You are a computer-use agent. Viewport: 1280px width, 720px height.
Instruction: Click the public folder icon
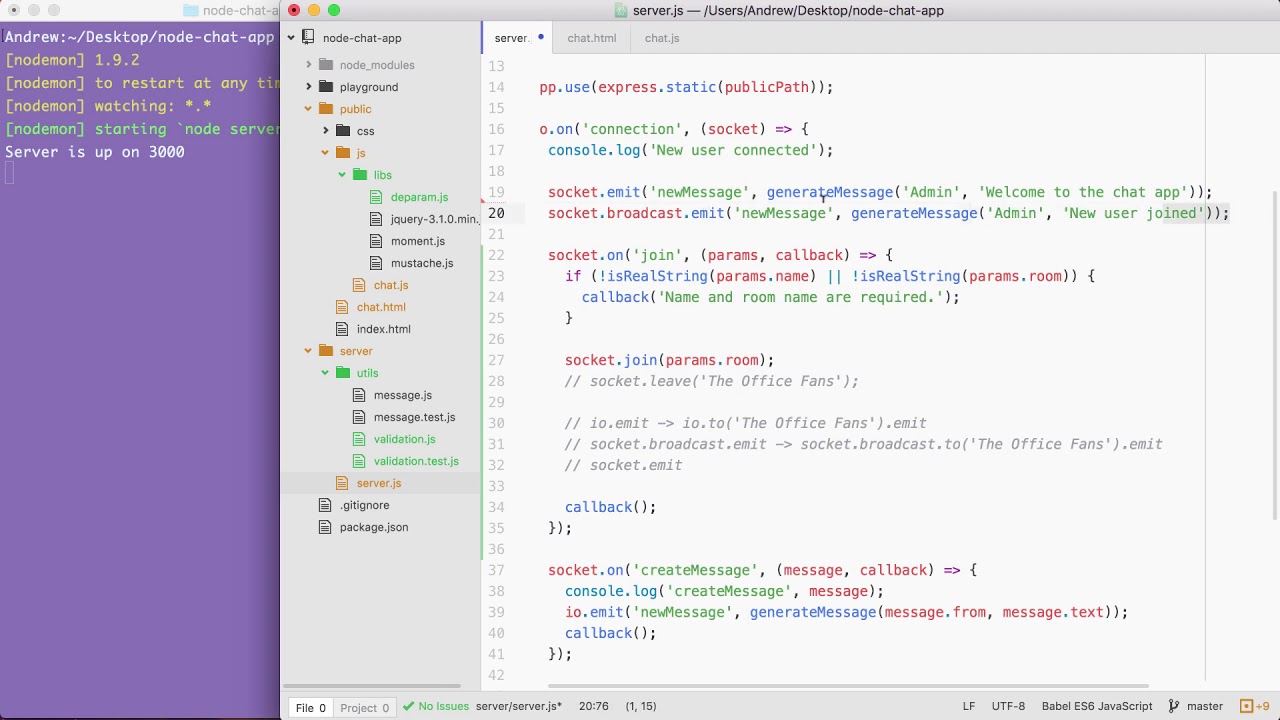point(326,109)
